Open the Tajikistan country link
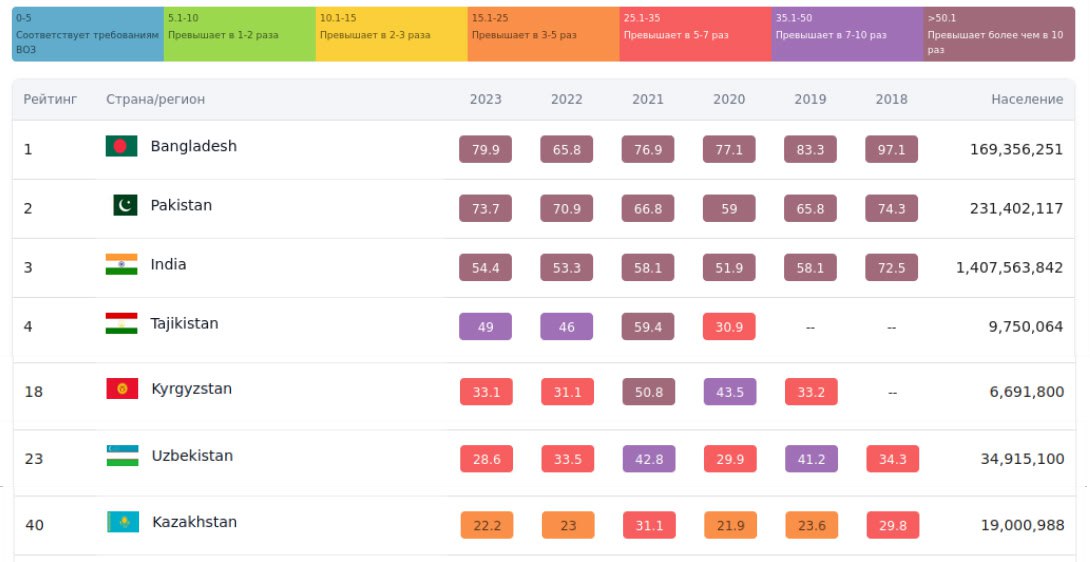 [x=184, y=323]
